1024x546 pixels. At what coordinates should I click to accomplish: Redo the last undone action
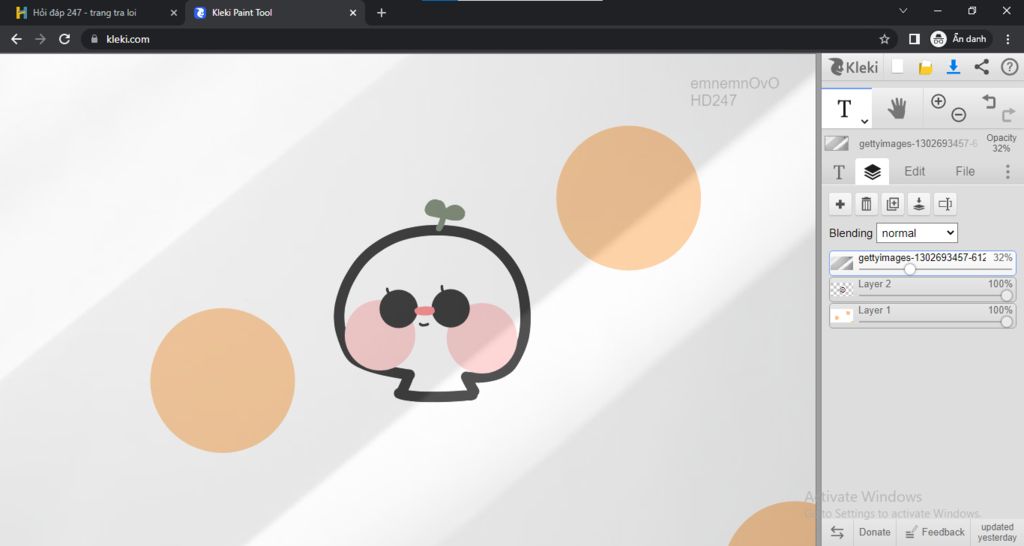coord(1008,115)
